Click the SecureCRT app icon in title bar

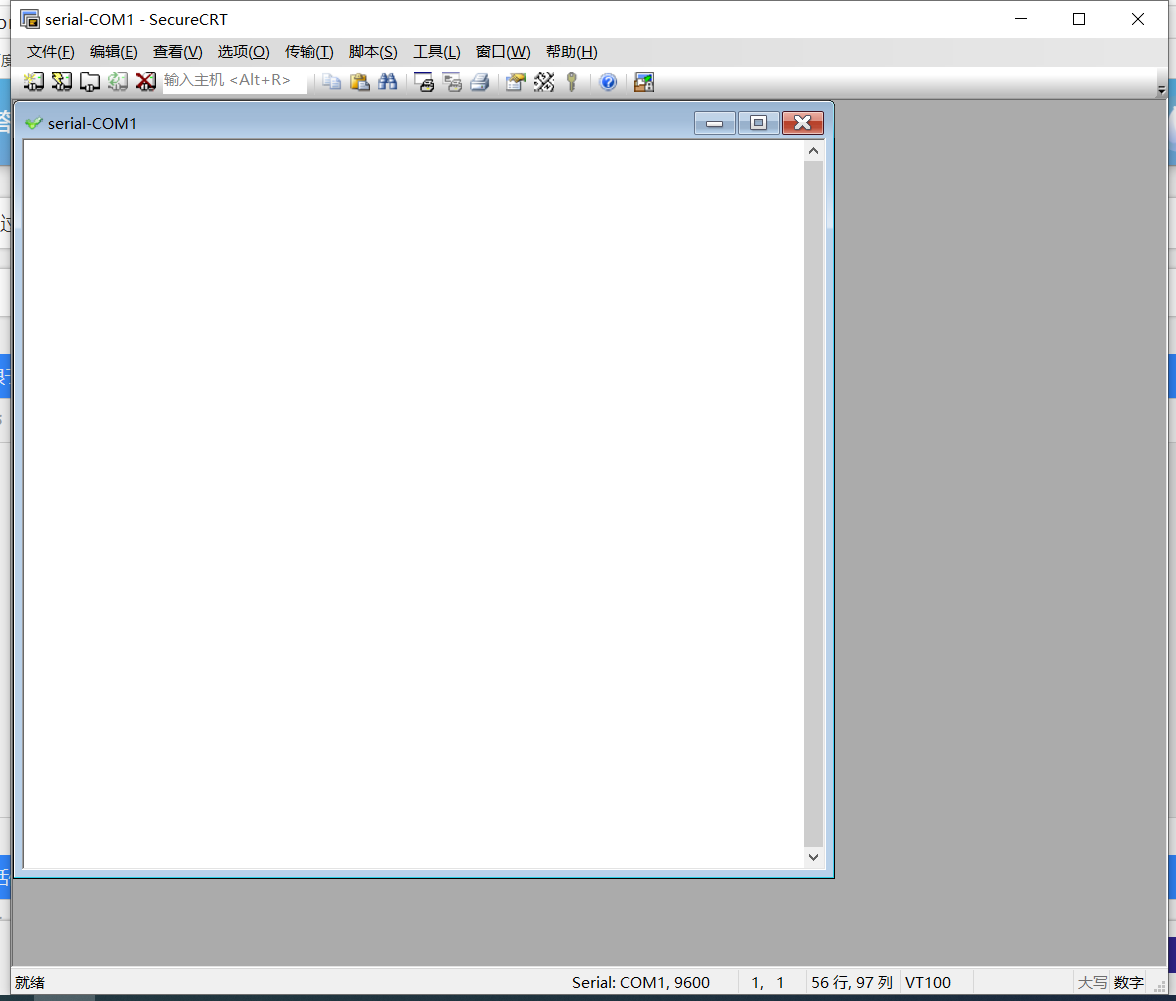tap(29, 19)
